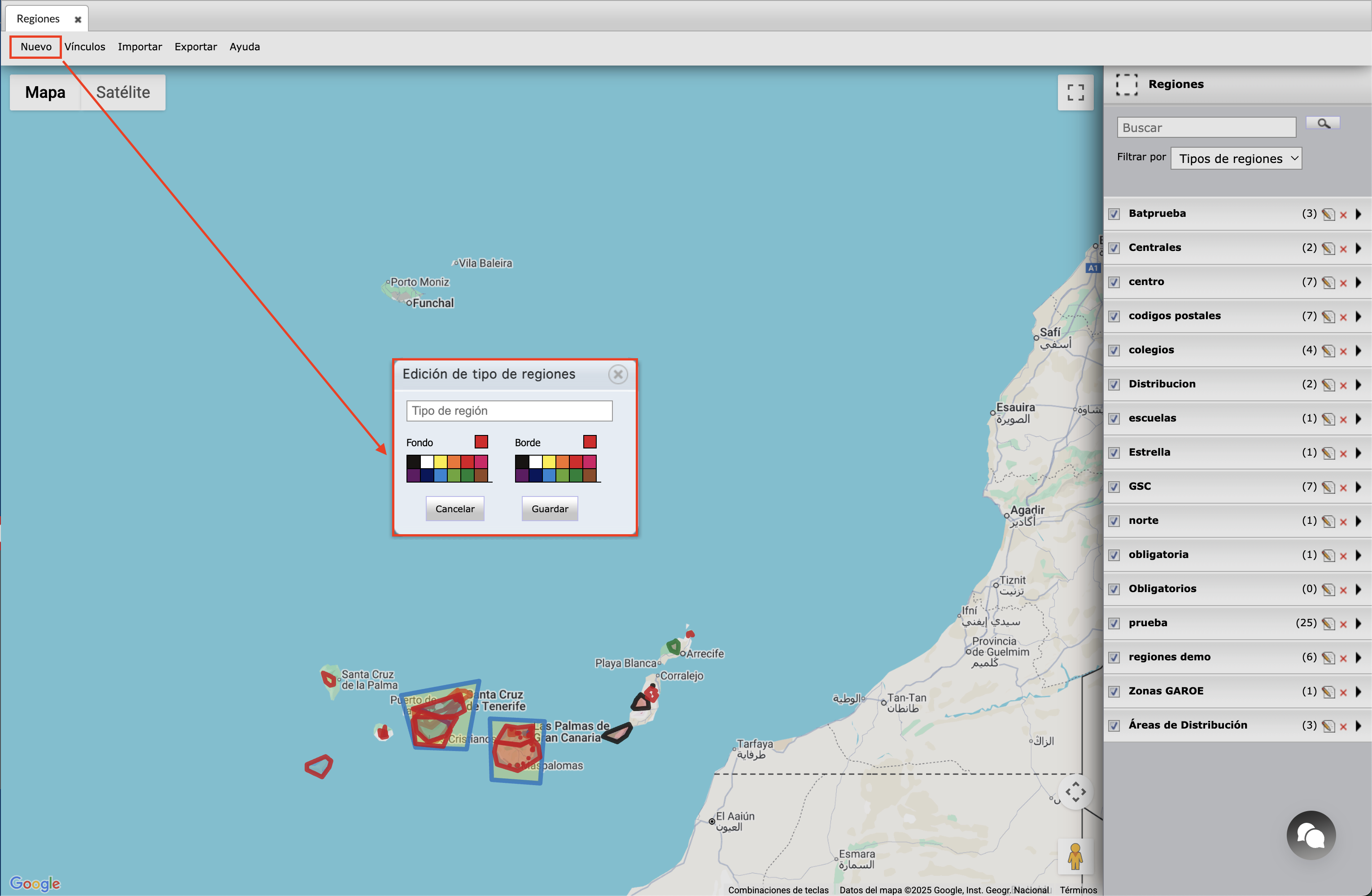Expand the Áreas de Distribución list
Image resolution: width=1372 pixels, height=896 pixels.
coord(1358,726)
